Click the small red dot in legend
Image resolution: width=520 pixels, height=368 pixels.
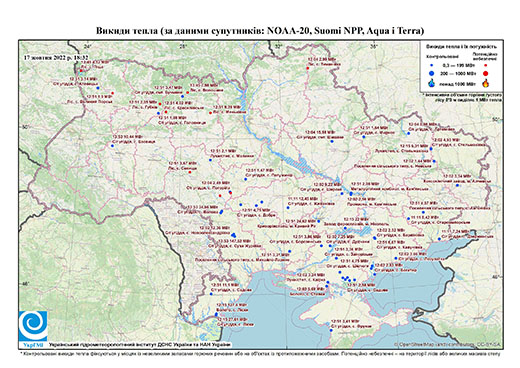coord(485,66)
